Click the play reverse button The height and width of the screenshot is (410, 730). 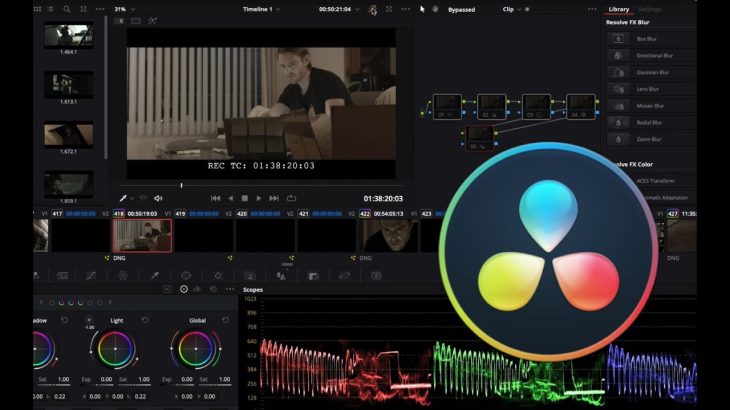[230, 198]
